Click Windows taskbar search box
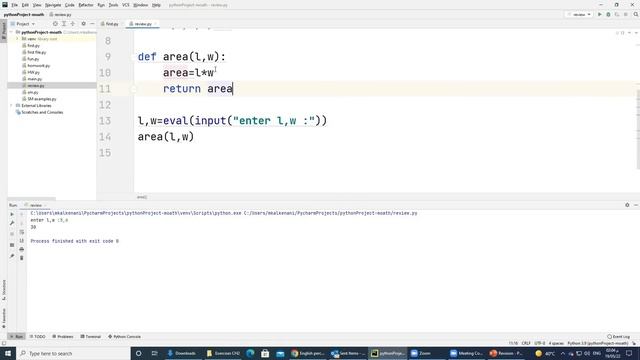 73,353
